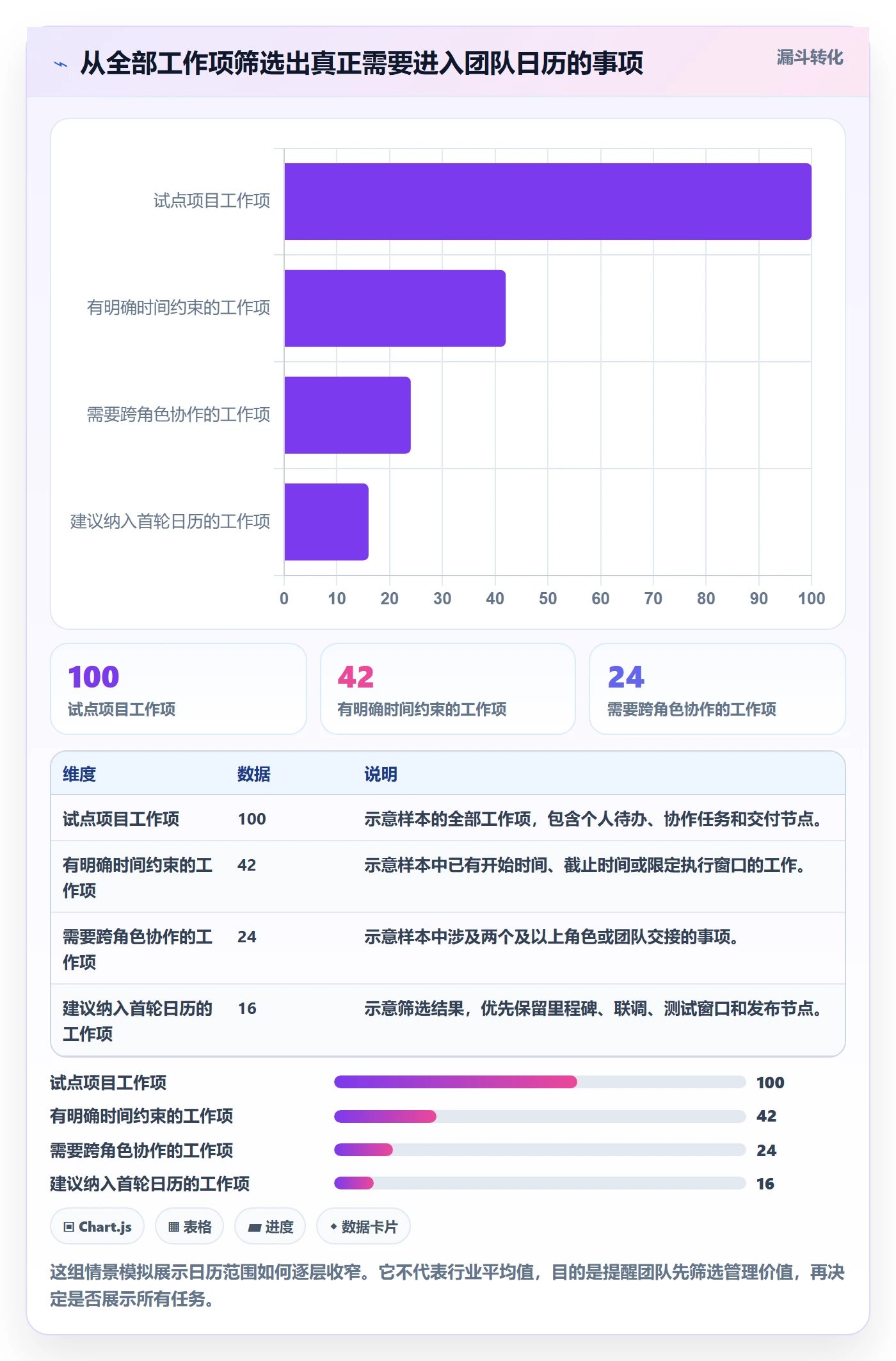Click the heading 从全部工作项筛选出真正需要进入团队日历的事项
Image resolution: width=896 pixels, height=1361 pixels.
point(362,63)
